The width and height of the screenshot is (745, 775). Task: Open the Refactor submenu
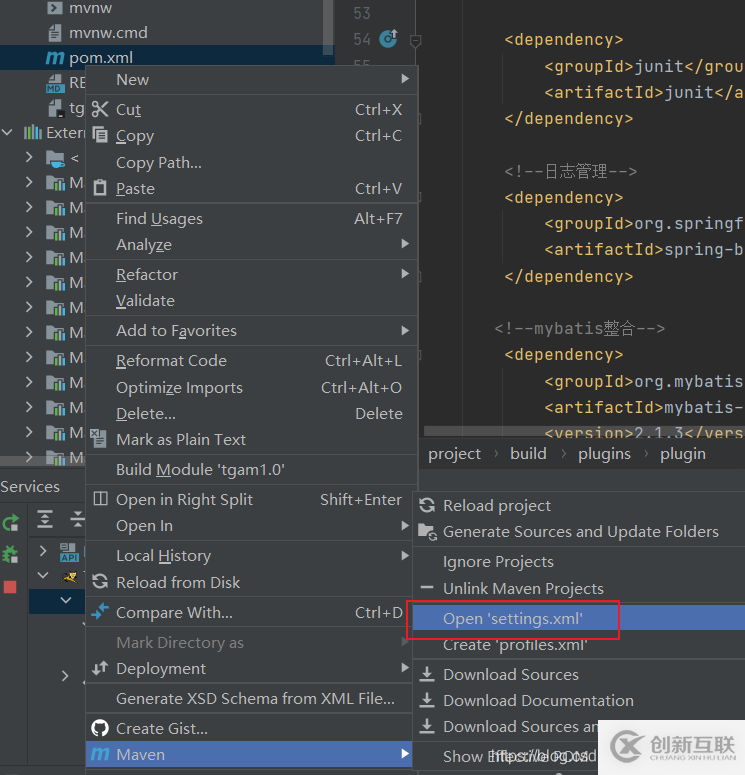(x=147, y=274)
